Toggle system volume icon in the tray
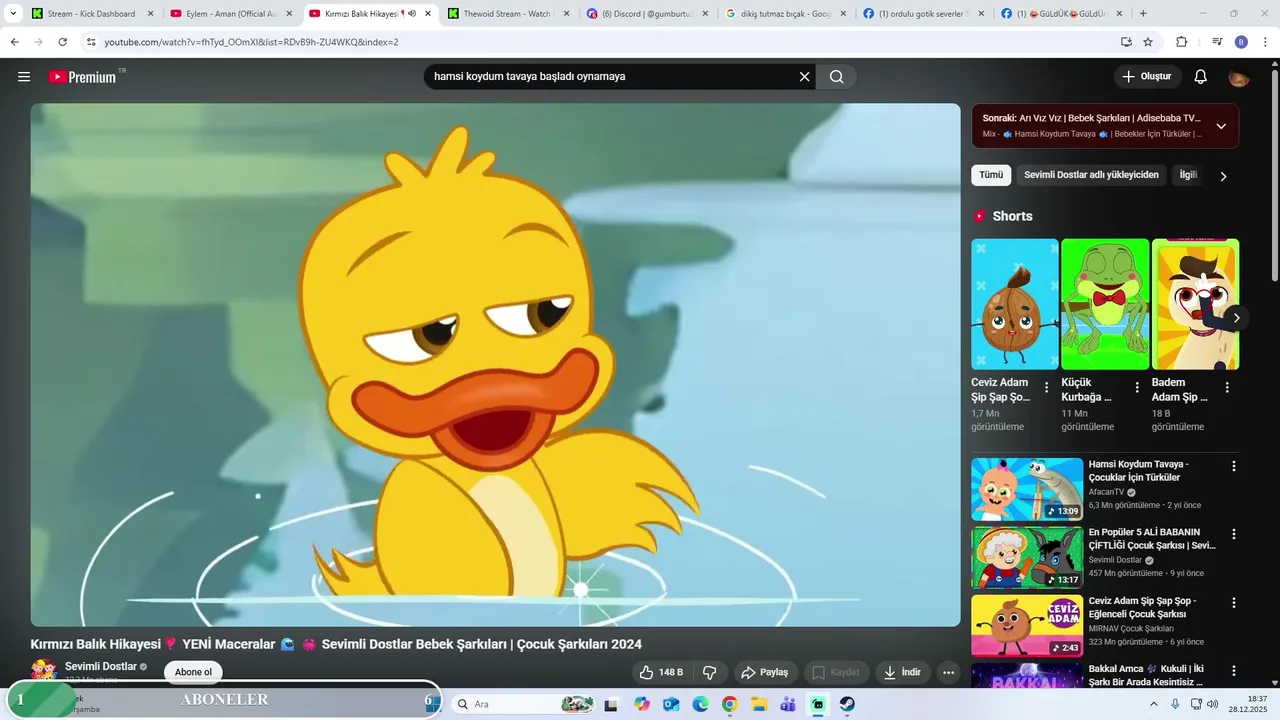Screen dimensions: 1280x720 [1212, 704]
